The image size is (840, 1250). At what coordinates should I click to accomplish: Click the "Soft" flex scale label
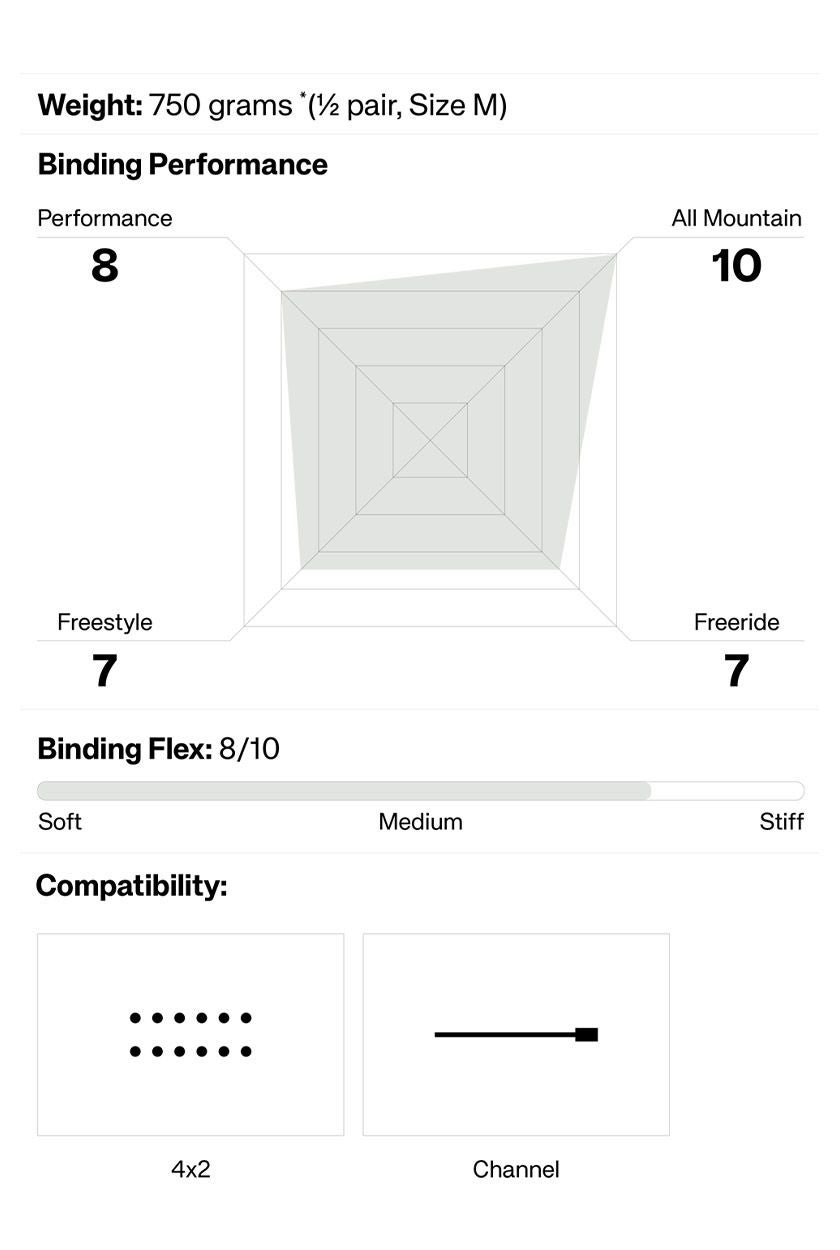coord(60,822)
